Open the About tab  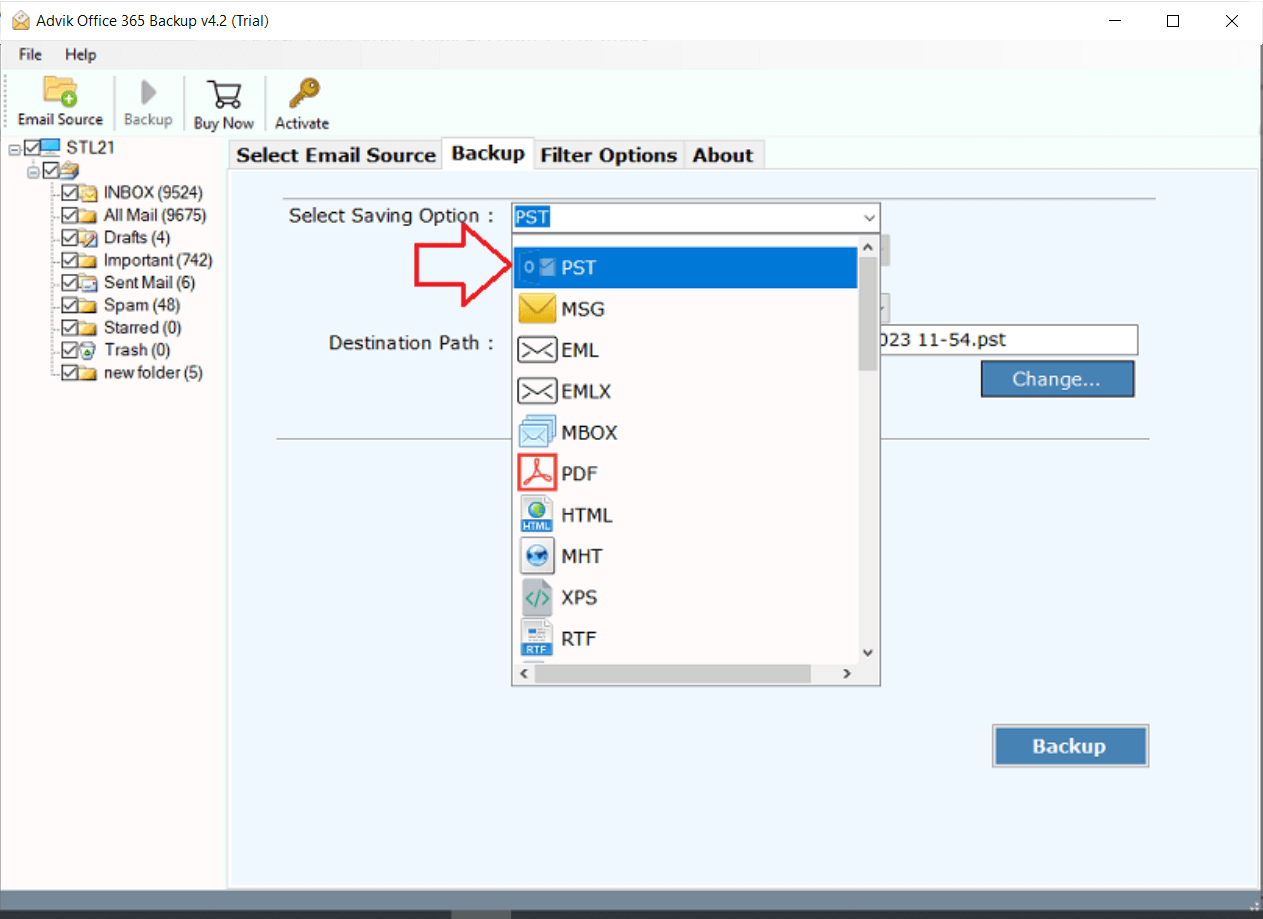coord(723,155)
